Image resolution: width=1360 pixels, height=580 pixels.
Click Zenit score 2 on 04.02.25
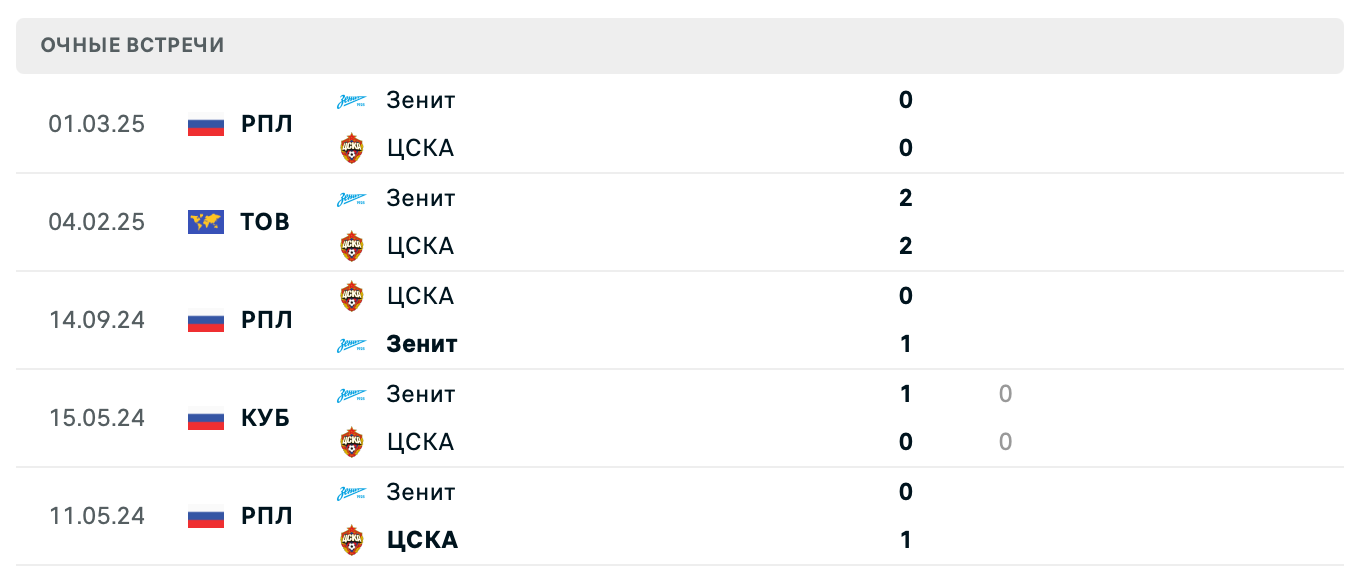[x=906, y=198]
